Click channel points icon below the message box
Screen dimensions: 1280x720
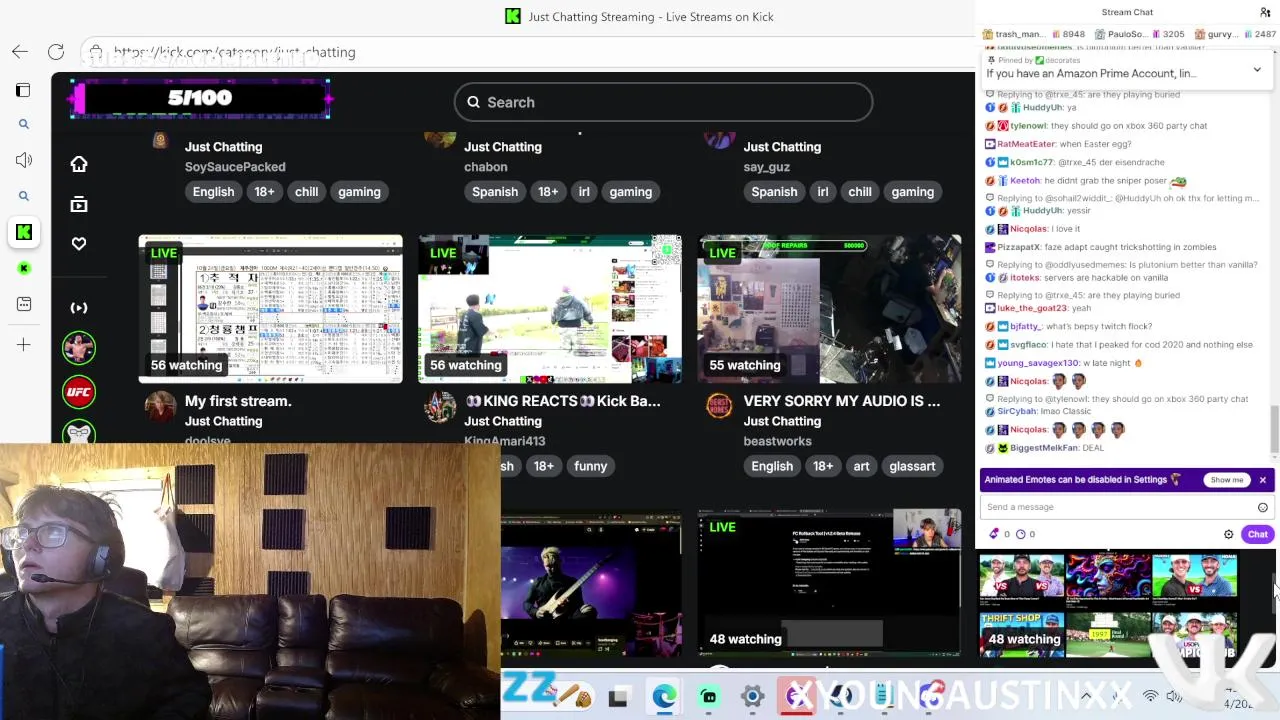tap(994, 534)
